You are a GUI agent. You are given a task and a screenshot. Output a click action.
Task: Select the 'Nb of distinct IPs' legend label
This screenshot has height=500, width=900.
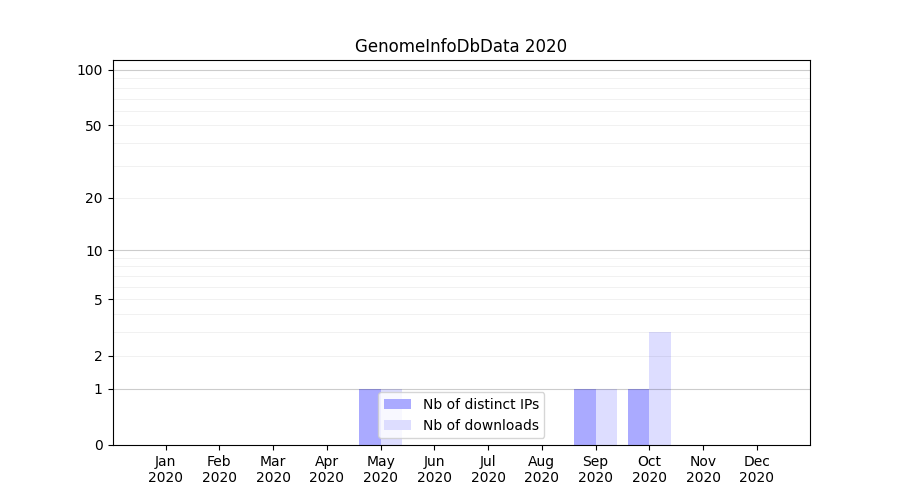480,404
